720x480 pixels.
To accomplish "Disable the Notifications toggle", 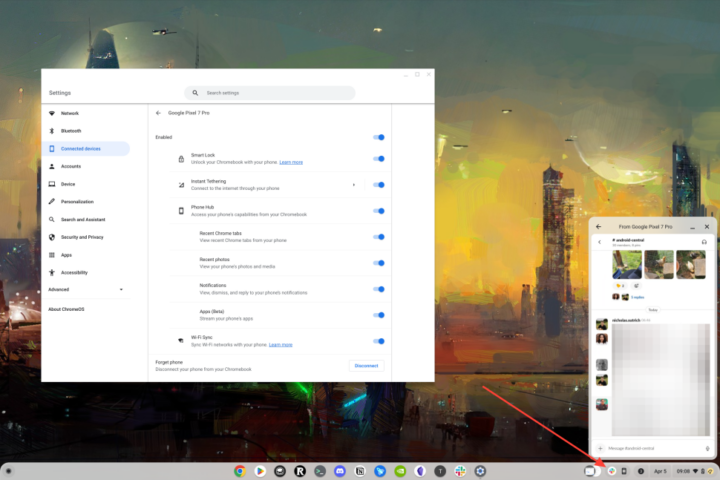I will point(378,289).
